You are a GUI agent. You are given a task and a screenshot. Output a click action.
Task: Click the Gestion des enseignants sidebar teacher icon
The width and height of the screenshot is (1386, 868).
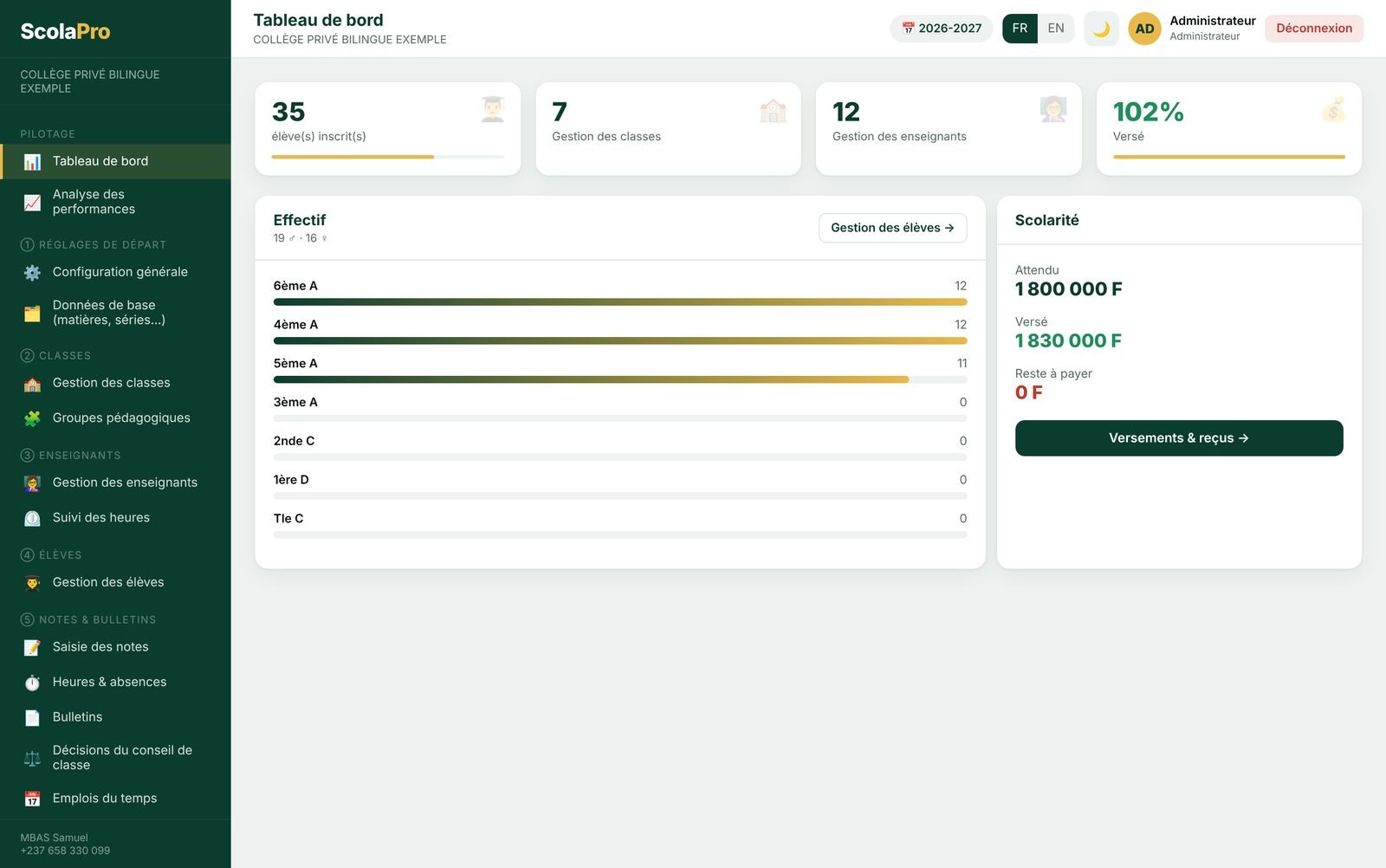tap(32, 483)
